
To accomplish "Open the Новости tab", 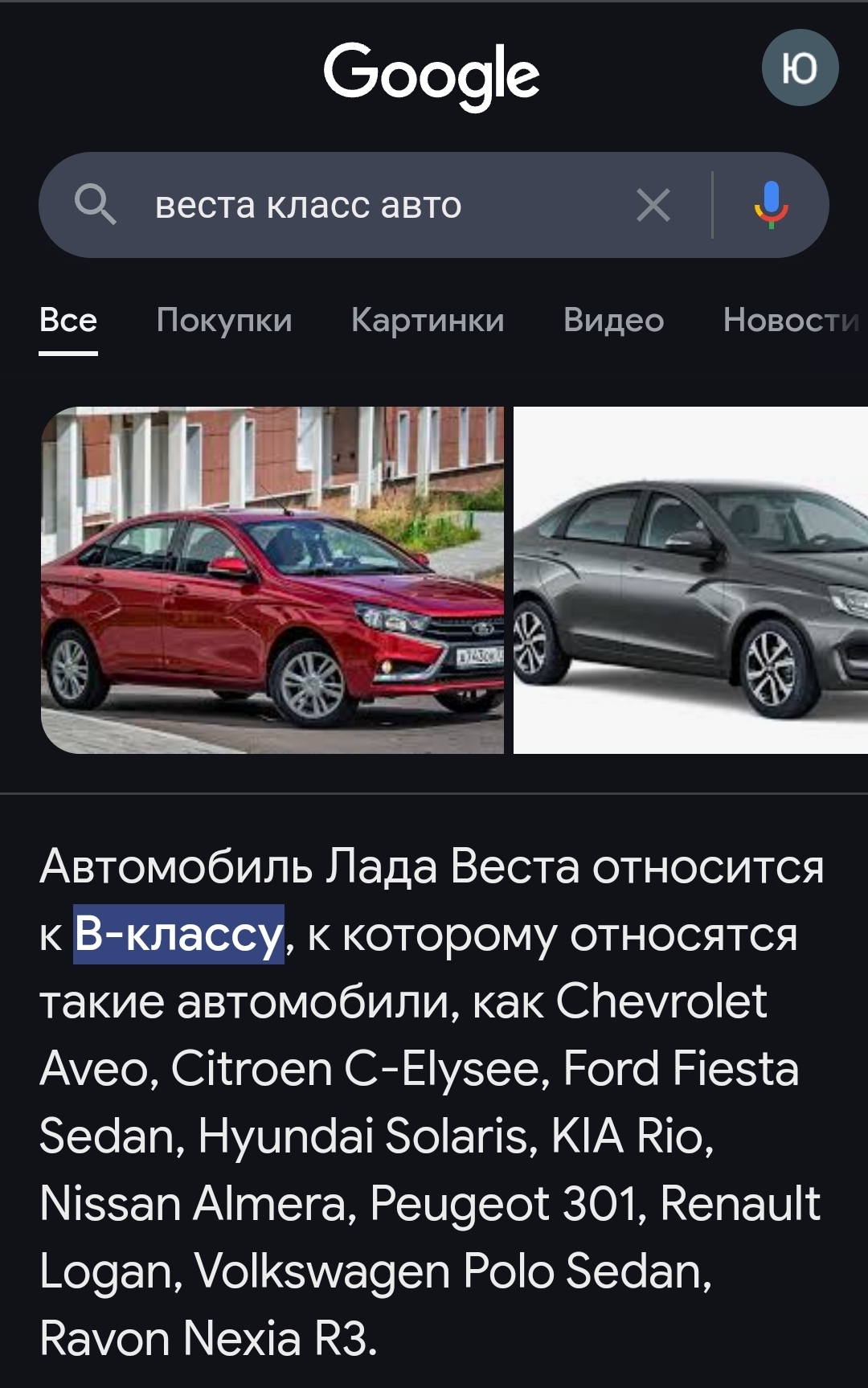I will point(792,321).
